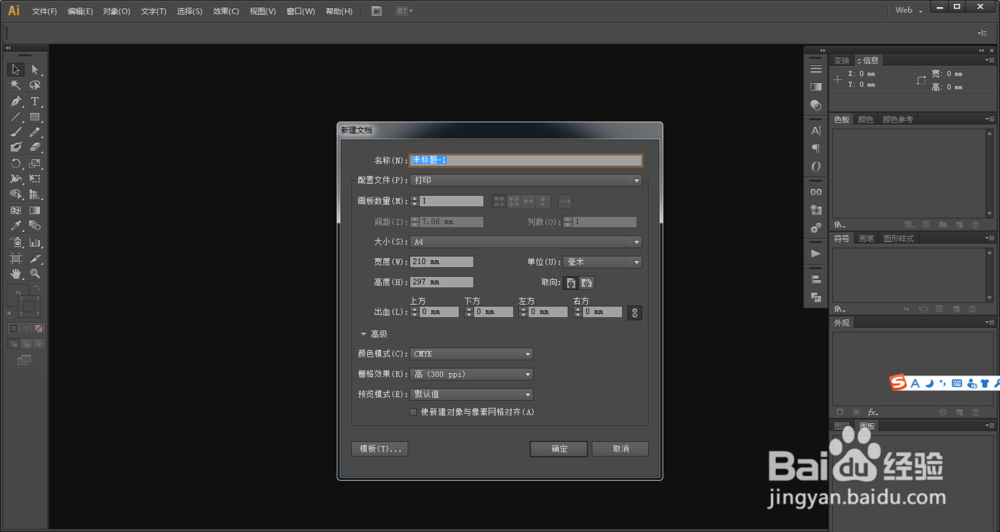1000x532 pixels.
Task: Open the size dropdown showing A4
Action: click(x=526, y=242)
